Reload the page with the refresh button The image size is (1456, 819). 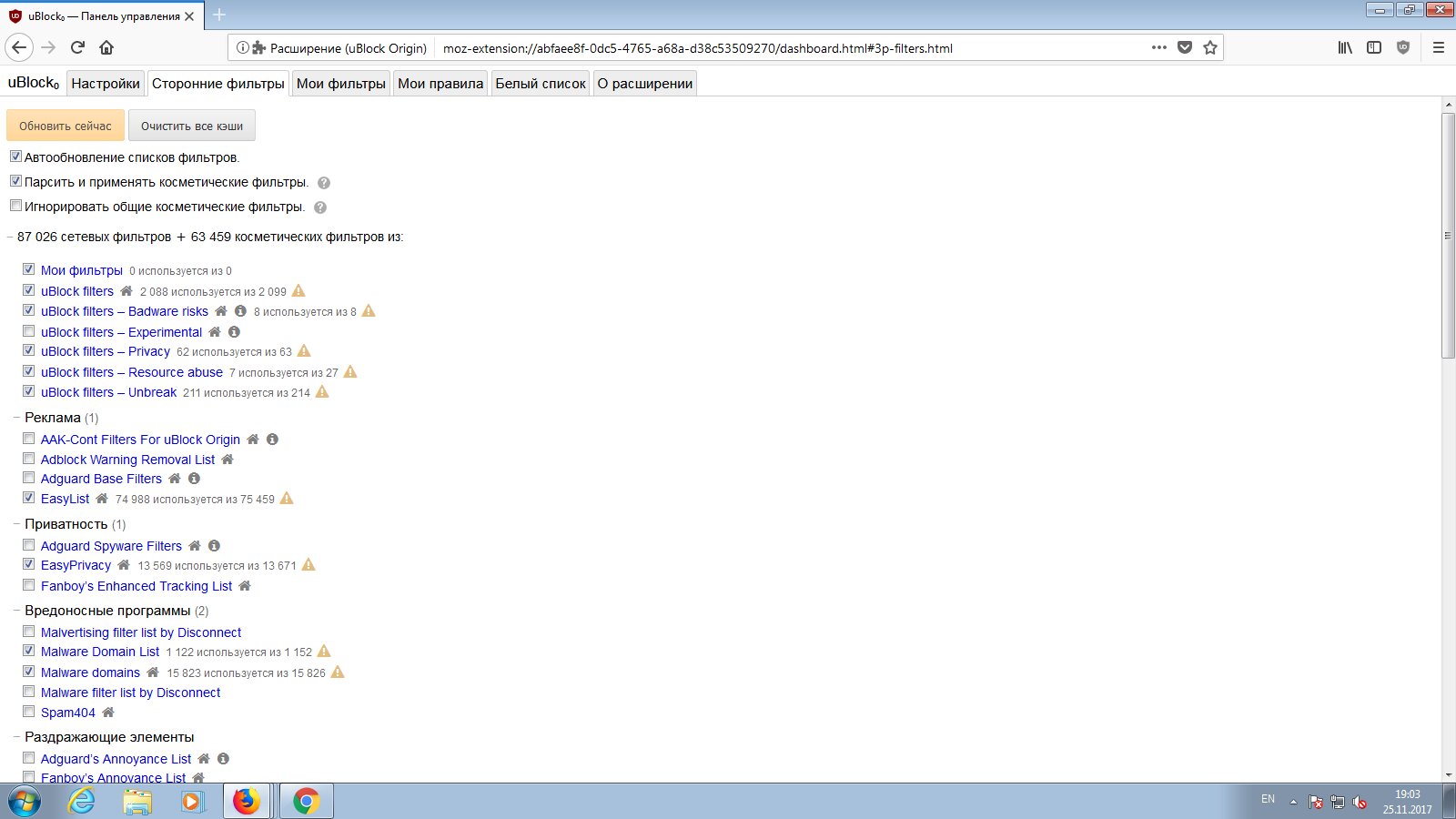(x=77, y=47)
